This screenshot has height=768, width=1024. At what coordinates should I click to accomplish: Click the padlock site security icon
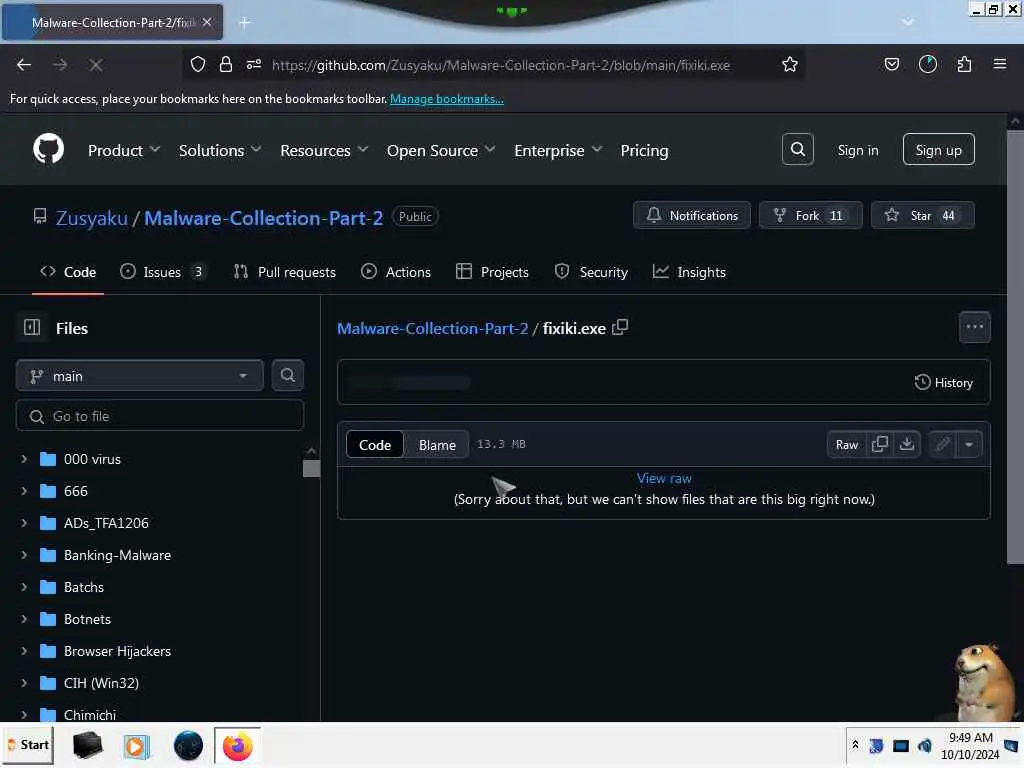click(226, 64)
